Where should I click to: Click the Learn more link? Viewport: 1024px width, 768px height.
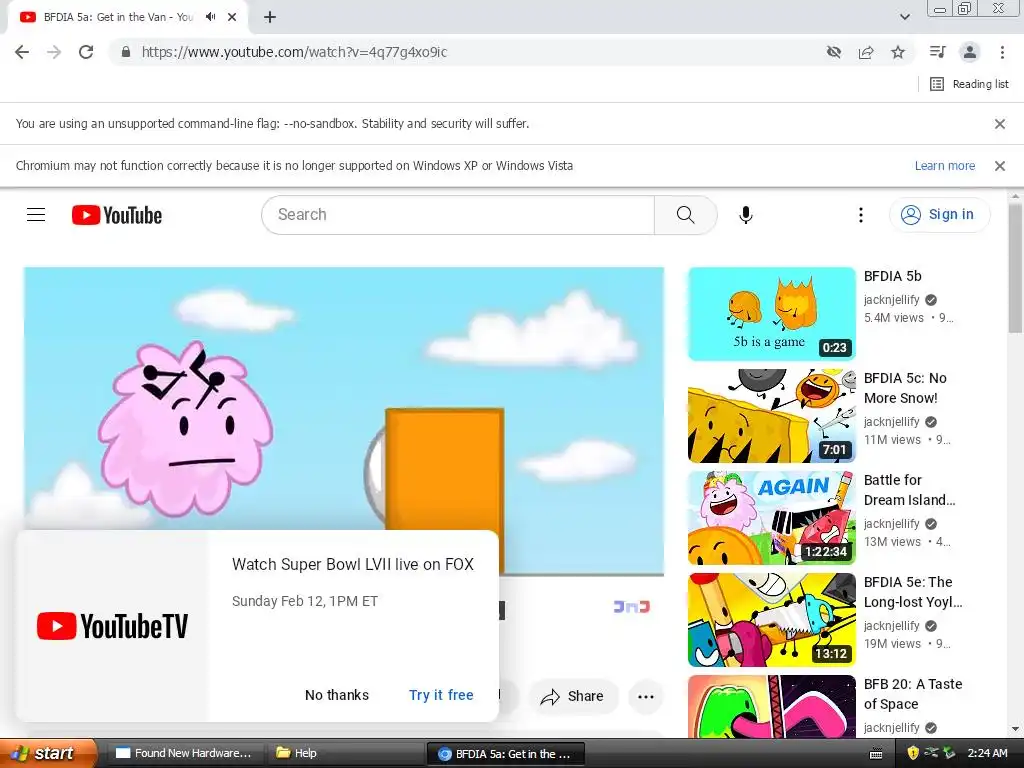coord(944,166)
